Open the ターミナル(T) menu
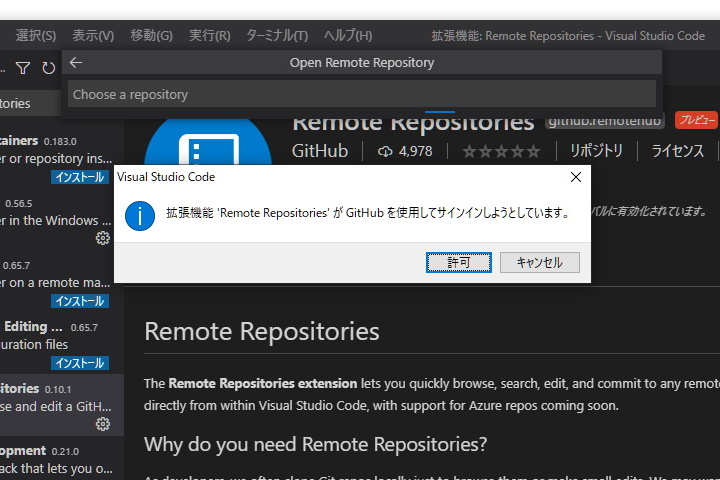720x480 pixels. tap(277, 35)
